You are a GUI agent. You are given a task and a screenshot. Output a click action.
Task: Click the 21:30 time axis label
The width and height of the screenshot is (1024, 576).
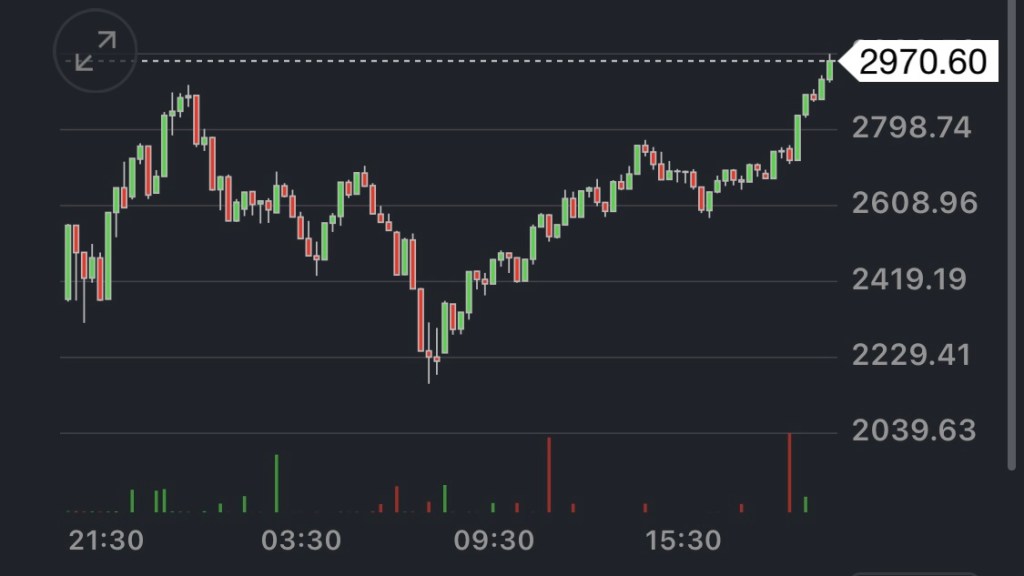pos(106,541)
